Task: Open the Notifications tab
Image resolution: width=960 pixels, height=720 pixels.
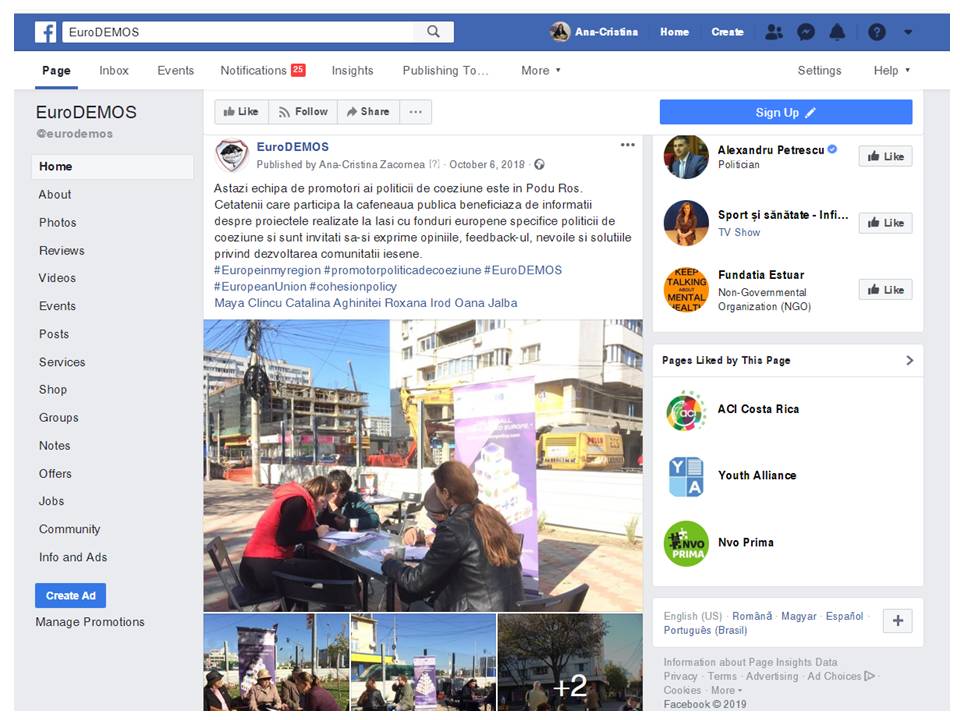Action: tap(263, 70)
